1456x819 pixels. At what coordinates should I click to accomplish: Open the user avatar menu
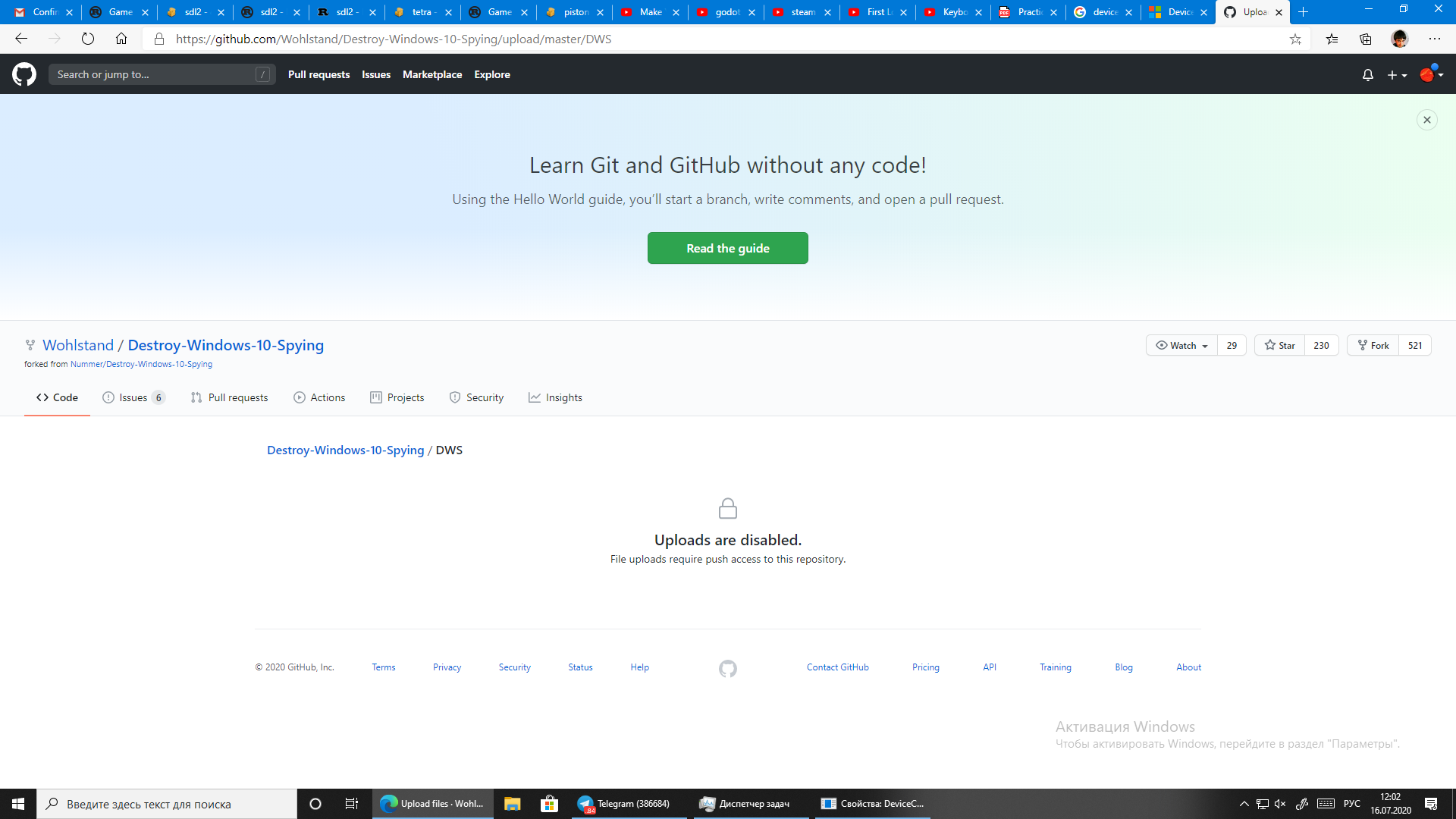(x=1432, y=74)
